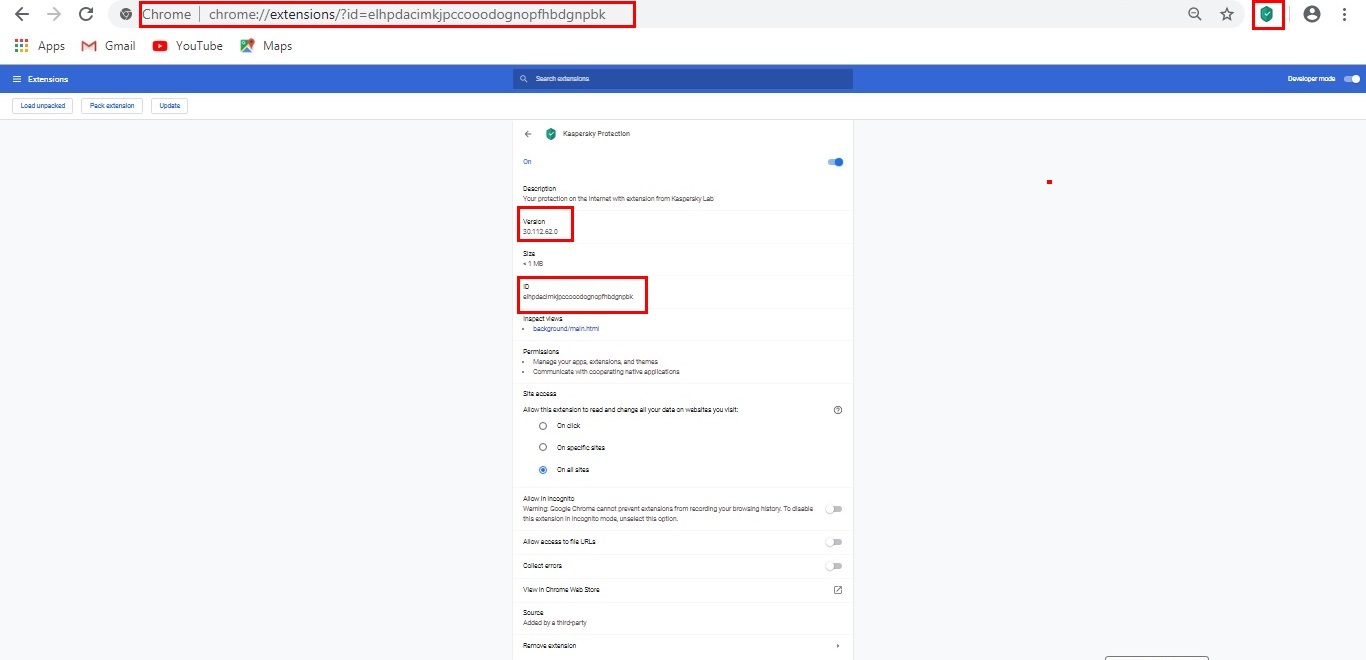Open the Chrome profile avatar icon

click(x=1312, y=14)
